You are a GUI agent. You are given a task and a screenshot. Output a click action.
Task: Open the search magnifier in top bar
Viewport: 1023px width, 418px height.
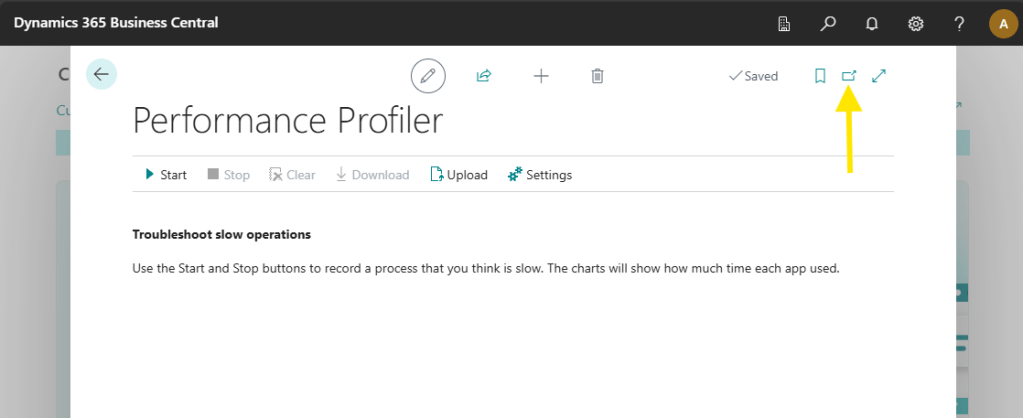[x=828, y=23]
